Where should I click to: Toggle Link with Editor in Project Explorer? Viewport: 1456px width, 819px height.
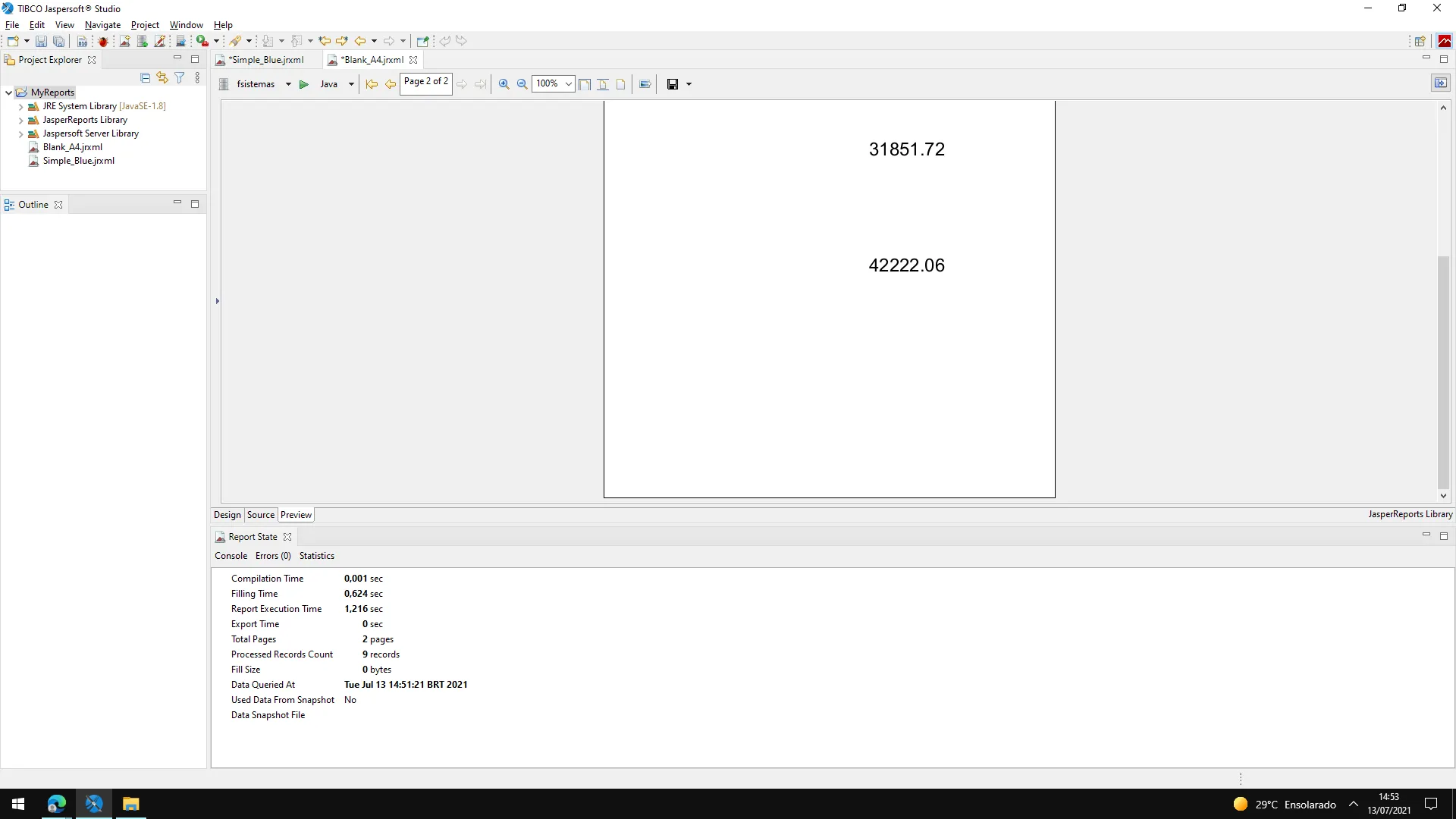point(162,77)
